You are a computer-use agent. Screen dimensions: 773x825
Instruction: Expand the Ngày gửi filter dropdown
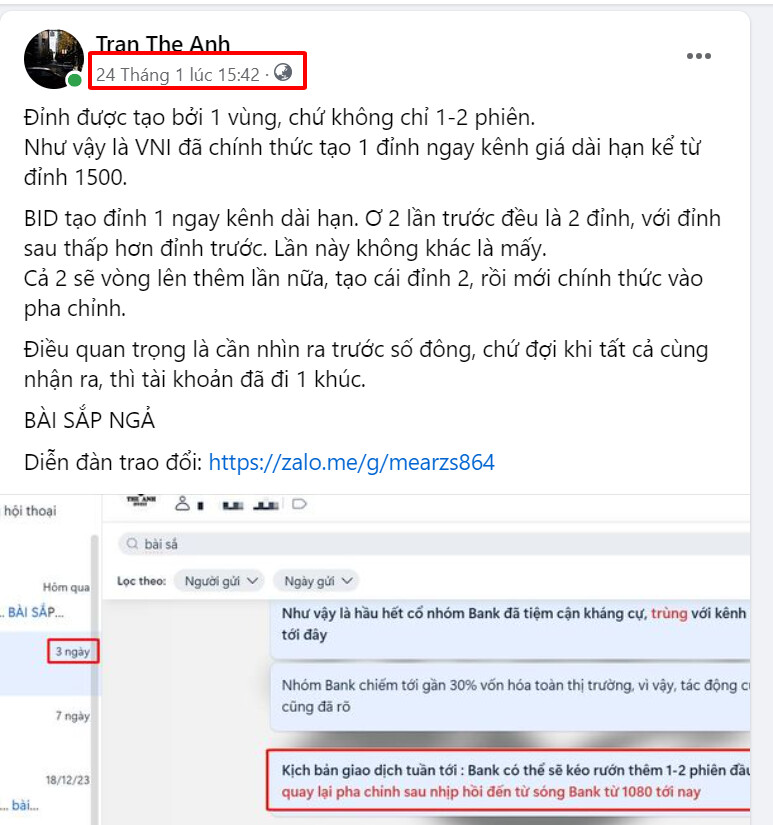(x=316, y=581)
